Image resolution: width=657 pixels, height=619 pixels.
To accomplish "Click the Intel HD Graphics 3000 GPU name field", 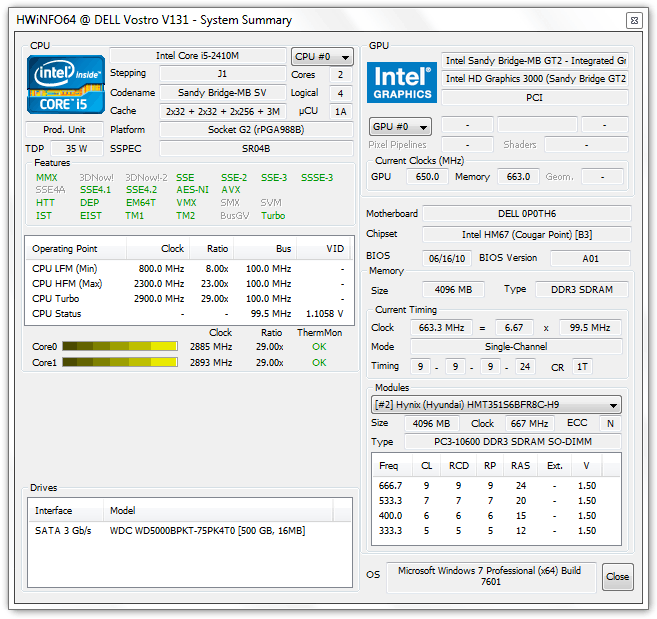I will (x=535, y=79).
